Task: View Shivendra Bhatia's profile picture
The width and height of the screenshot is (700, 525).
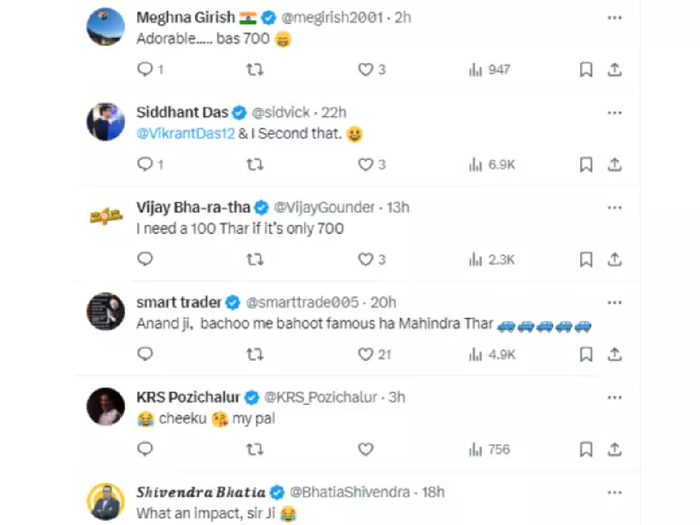Action: pyautogui.click(x=106, y=501)
